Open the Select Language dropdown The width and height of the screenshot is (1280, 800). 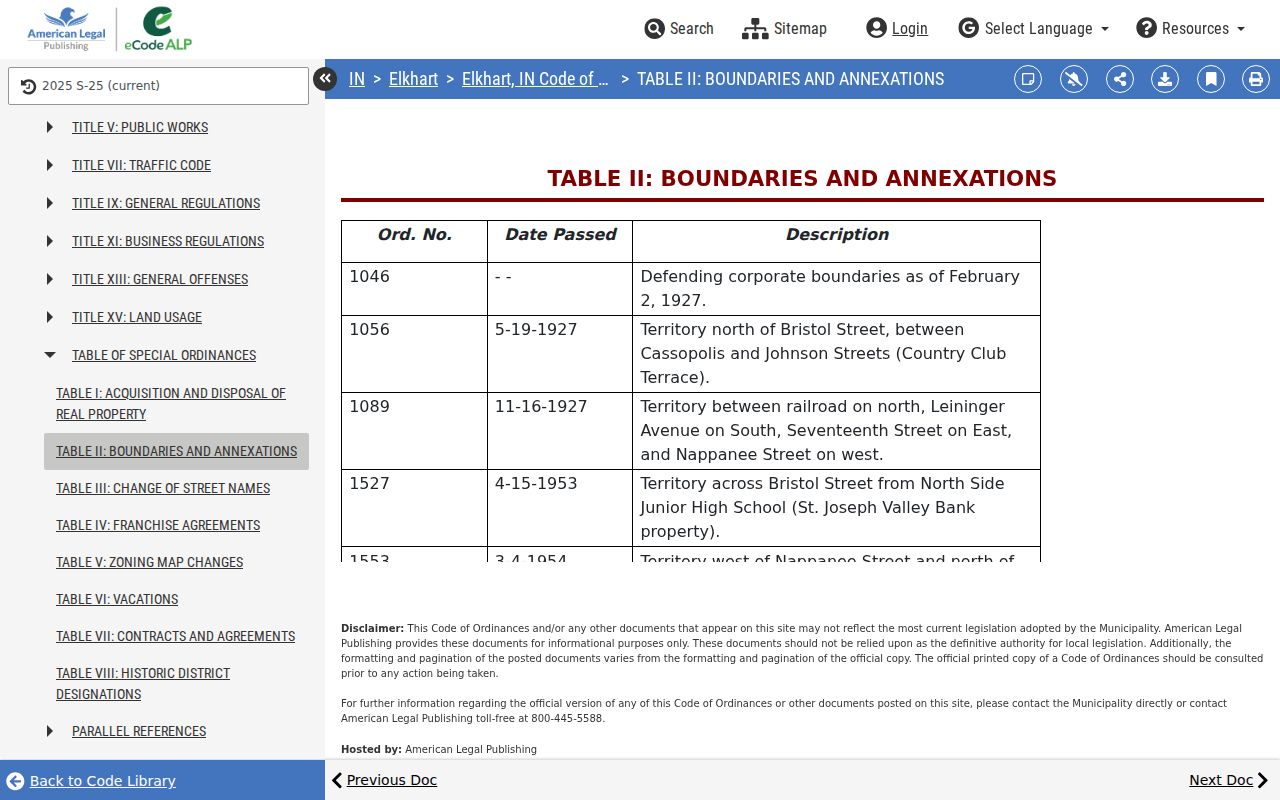(1034, 28)
